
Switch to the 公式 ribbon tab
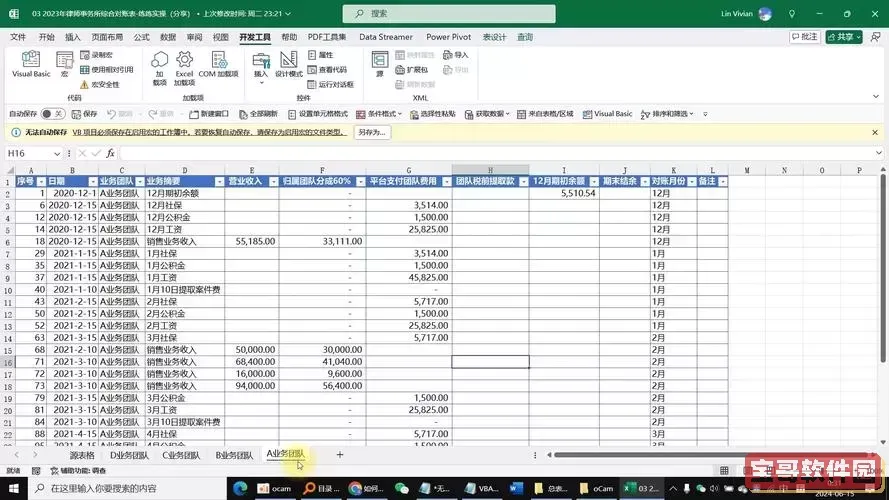(x=141, y=37)
